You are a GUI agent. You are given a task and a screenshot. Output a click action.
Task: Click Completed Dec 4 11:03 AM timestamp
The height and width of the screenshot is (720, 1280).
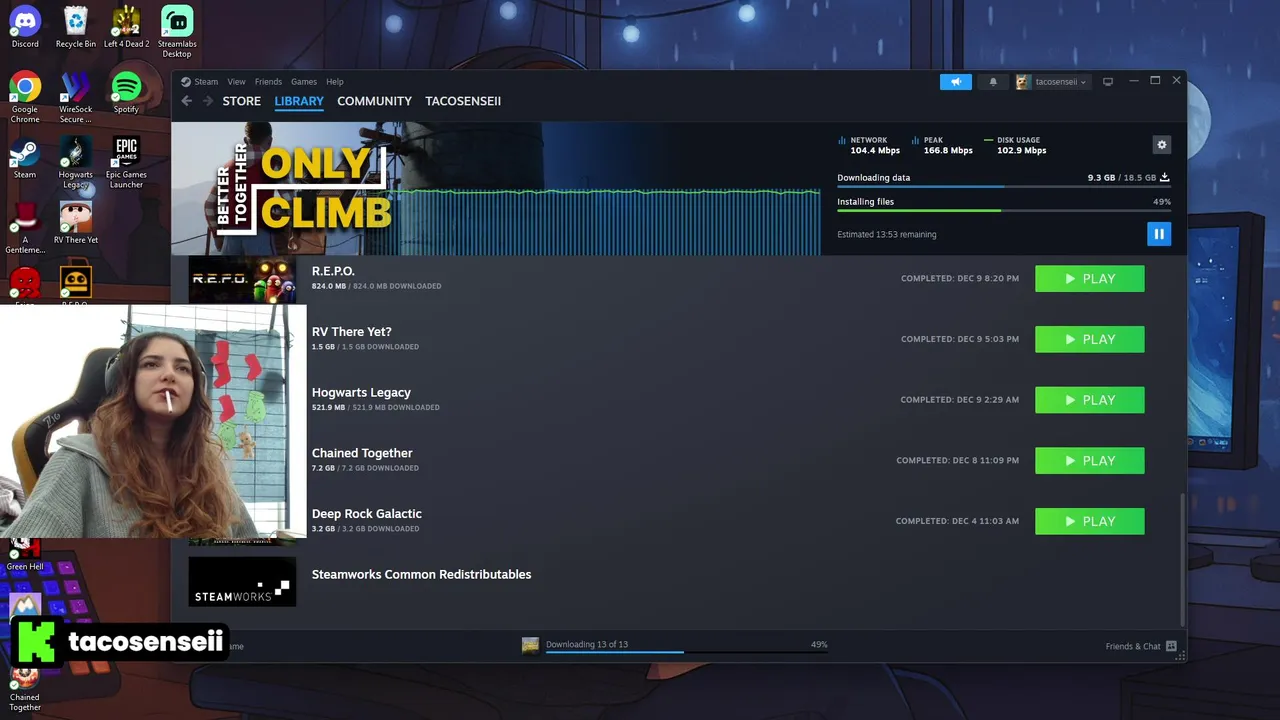(957, 521)
